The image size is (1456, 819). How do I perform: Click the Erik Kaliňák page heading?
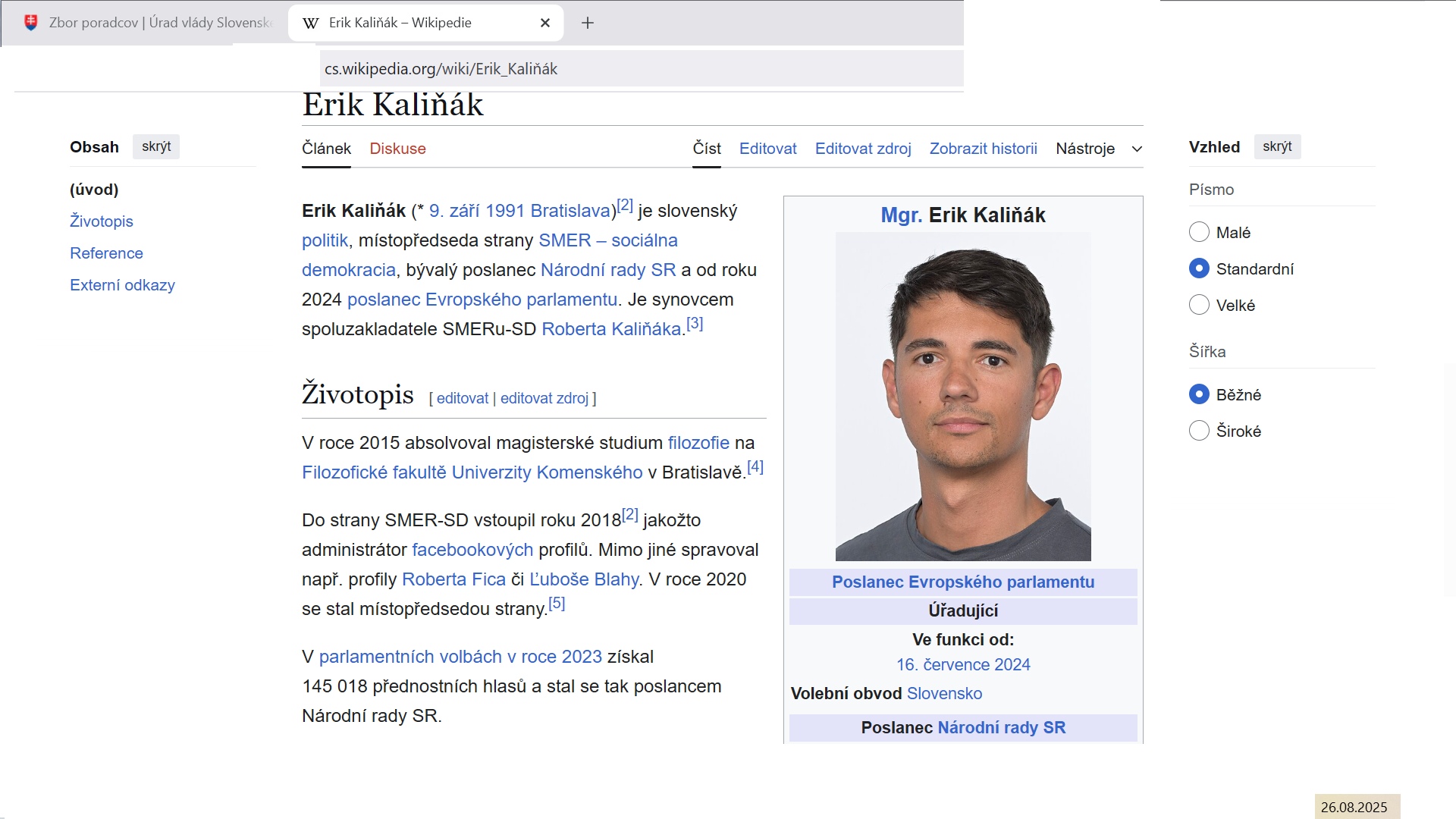click(393, 105)
